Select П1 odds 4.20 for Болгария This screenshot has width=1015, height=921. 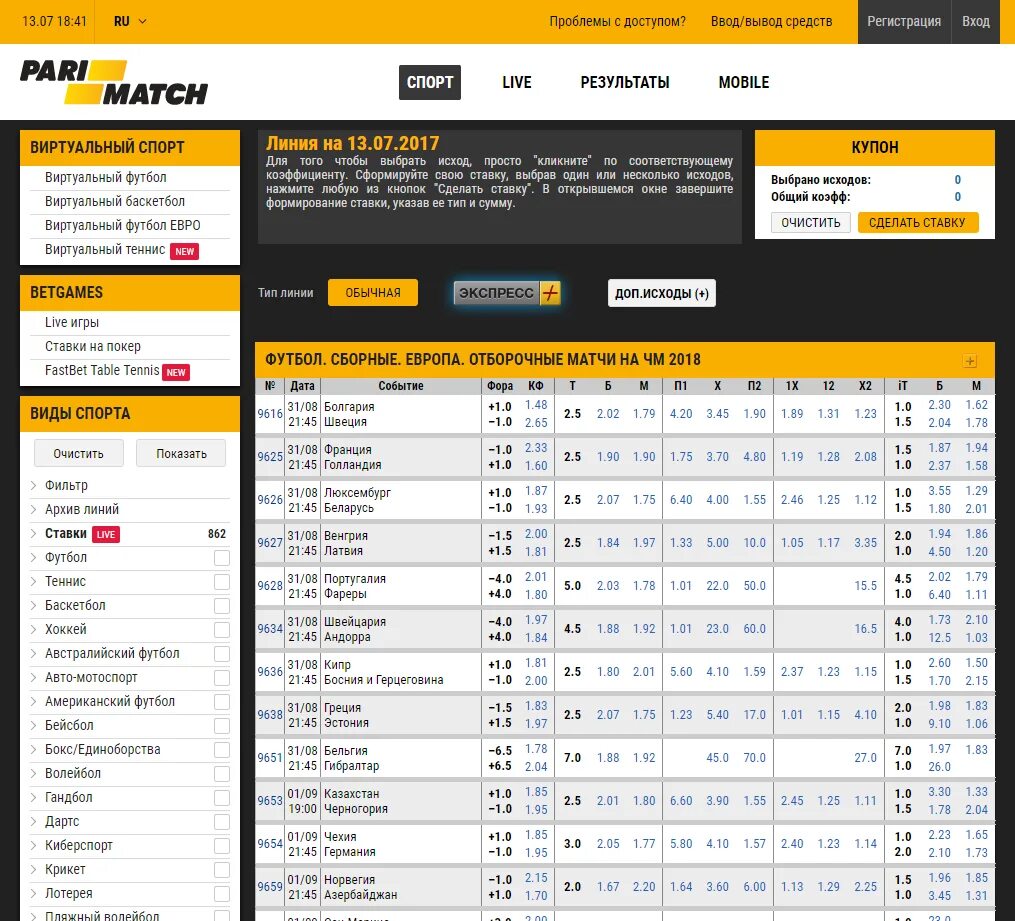coord(681,414)
